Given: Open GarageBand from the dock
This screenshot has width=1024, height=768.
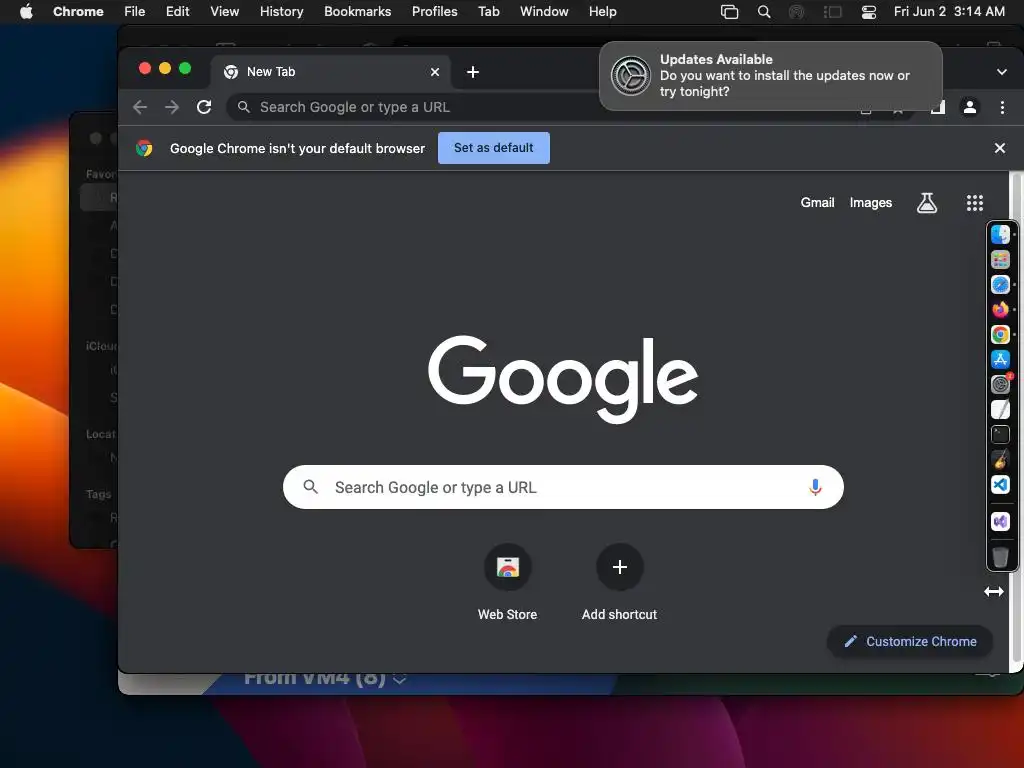Looking at the screenshot, I should pos(1000,459).
